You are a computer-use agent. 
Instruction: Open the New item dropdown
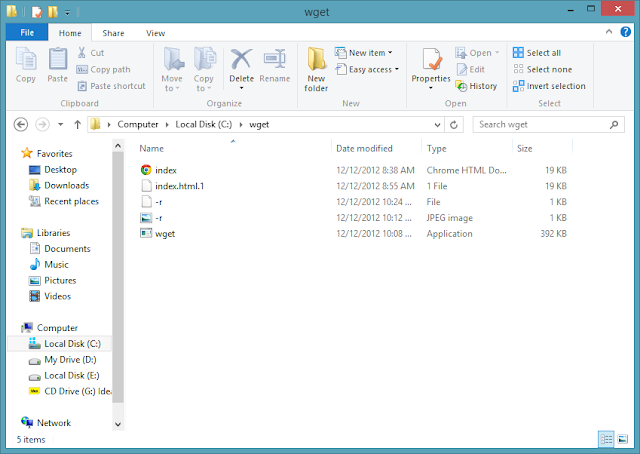[363, 53]
